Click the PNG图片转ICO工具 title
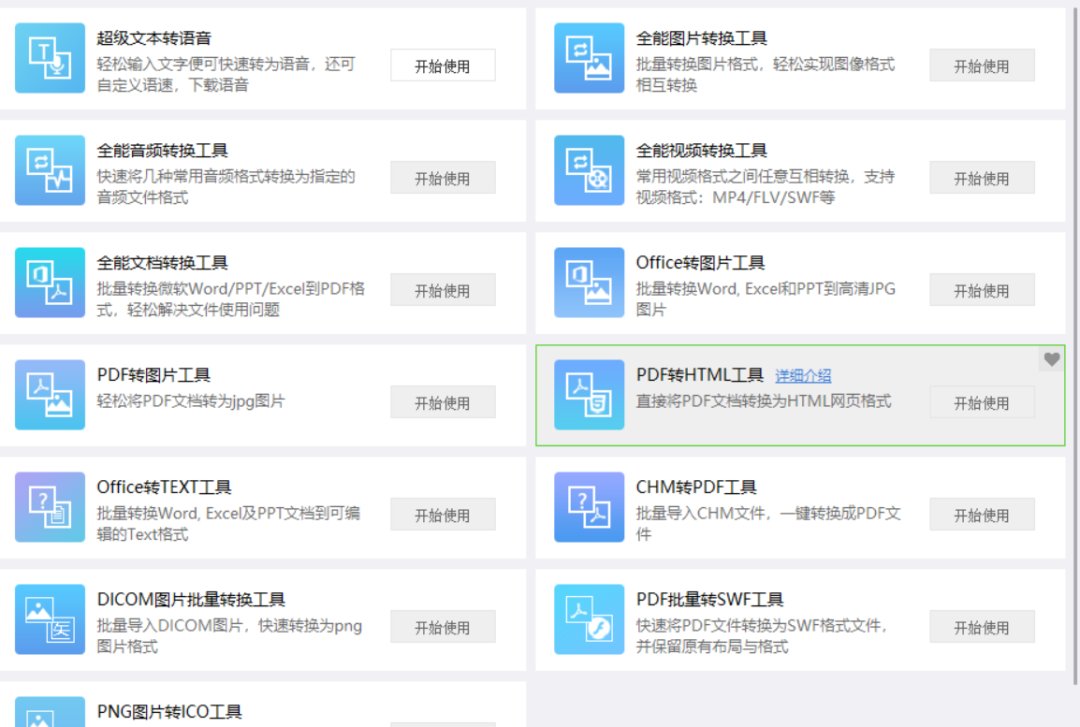The width and height of the screenshot is (1080, 727). [169, 712]
